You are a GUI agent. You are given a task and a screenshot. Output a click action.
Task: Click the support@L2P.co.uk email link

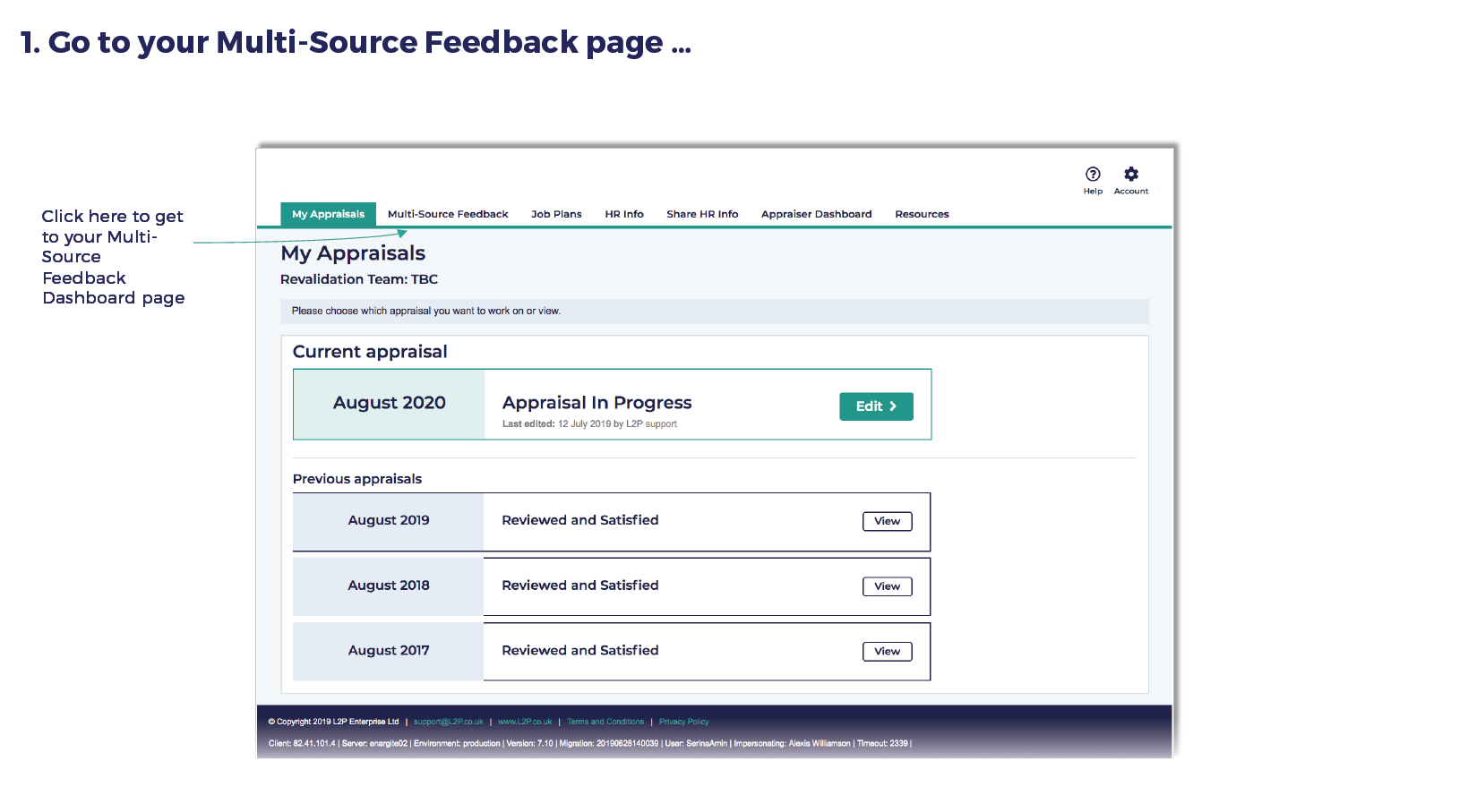coord(448,722)
